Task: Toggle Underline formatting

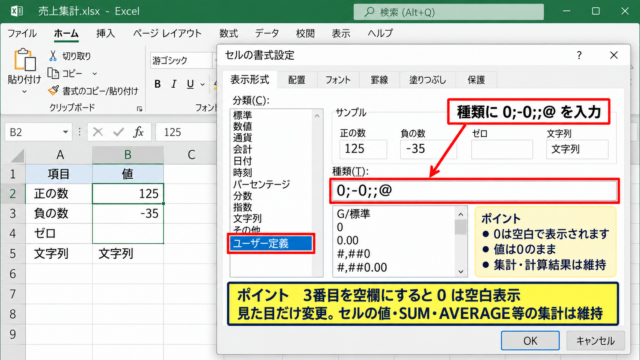Action: coord(190,84)
